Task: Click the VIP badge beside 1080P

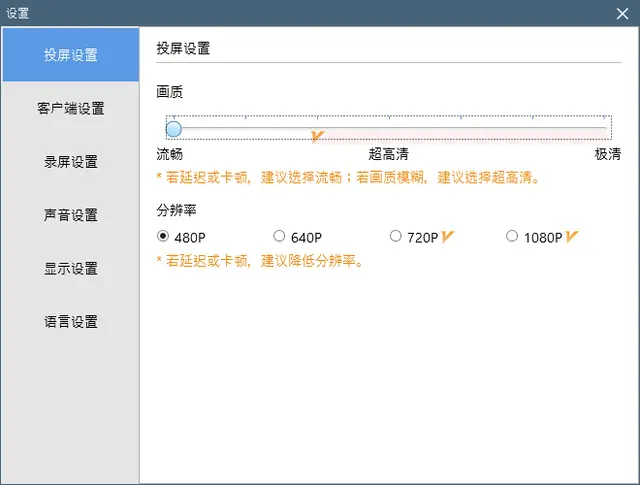Action: 571,236
